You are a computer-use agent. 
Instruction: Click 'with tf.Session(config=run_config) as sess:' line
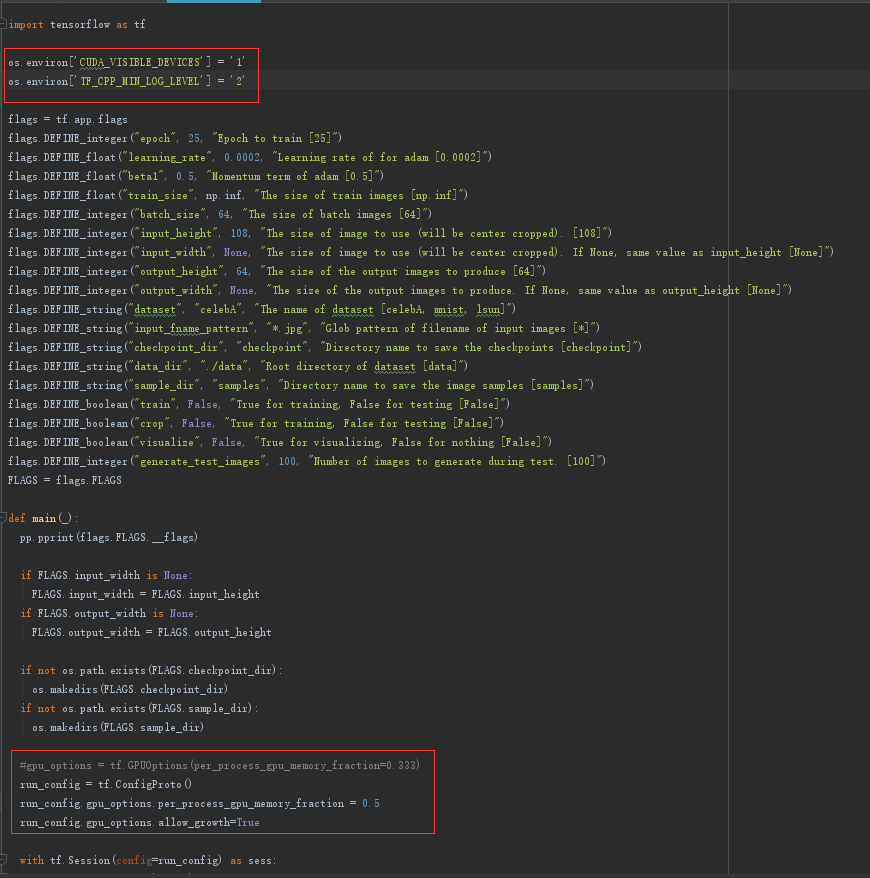coord(148,861)
